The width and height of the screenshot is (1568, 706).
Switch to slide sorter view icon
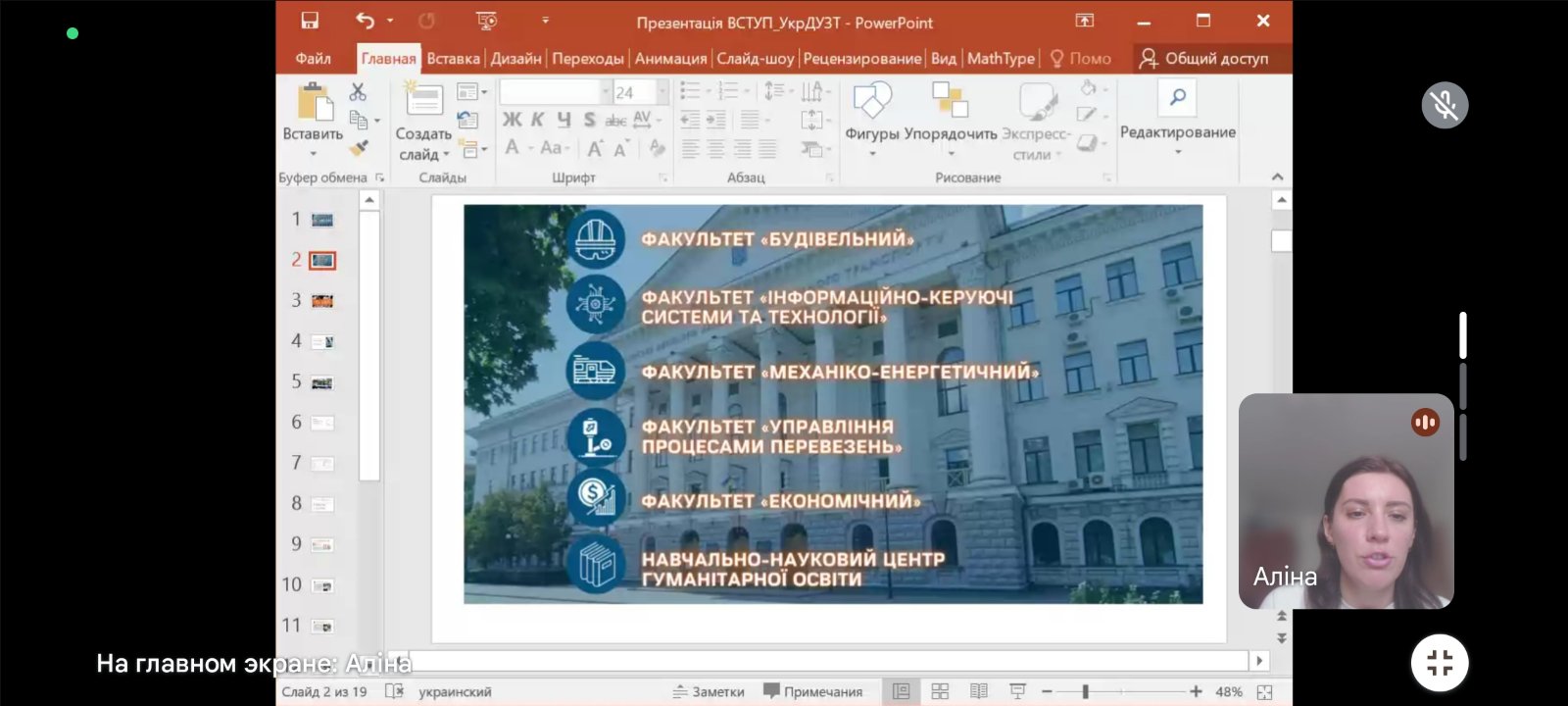940,691
